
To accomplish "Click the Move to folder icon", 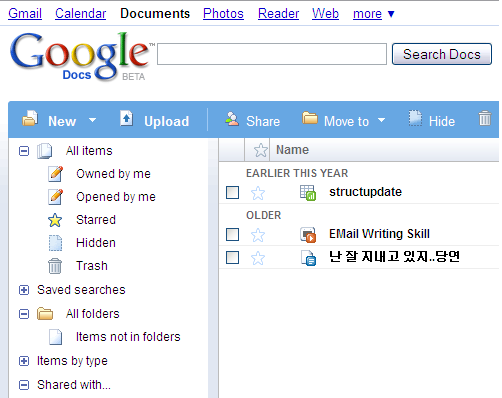I will (310, 118).
